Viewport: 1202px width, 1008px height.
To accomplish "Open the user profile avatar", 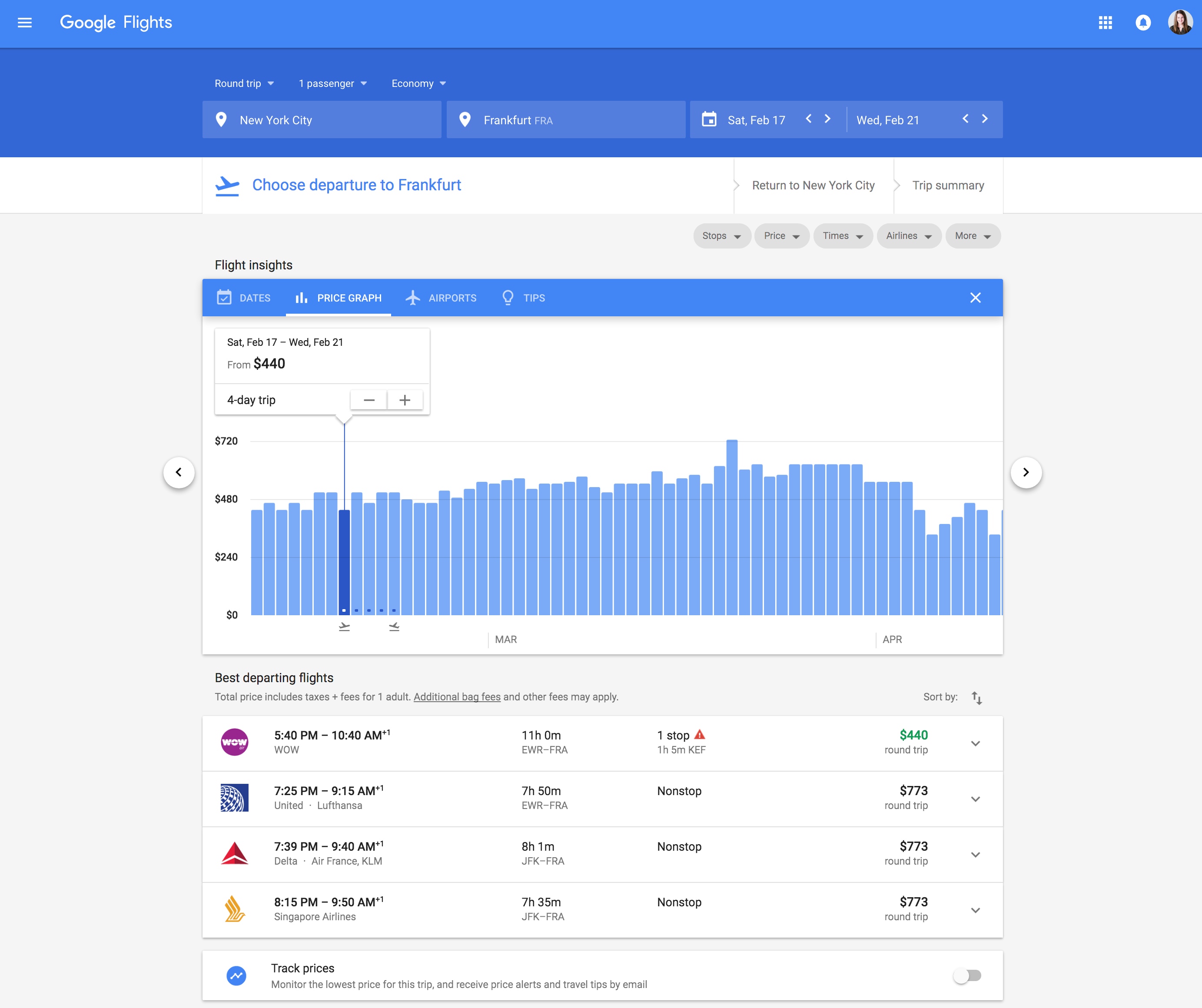I will click(x=1180, y=23).
